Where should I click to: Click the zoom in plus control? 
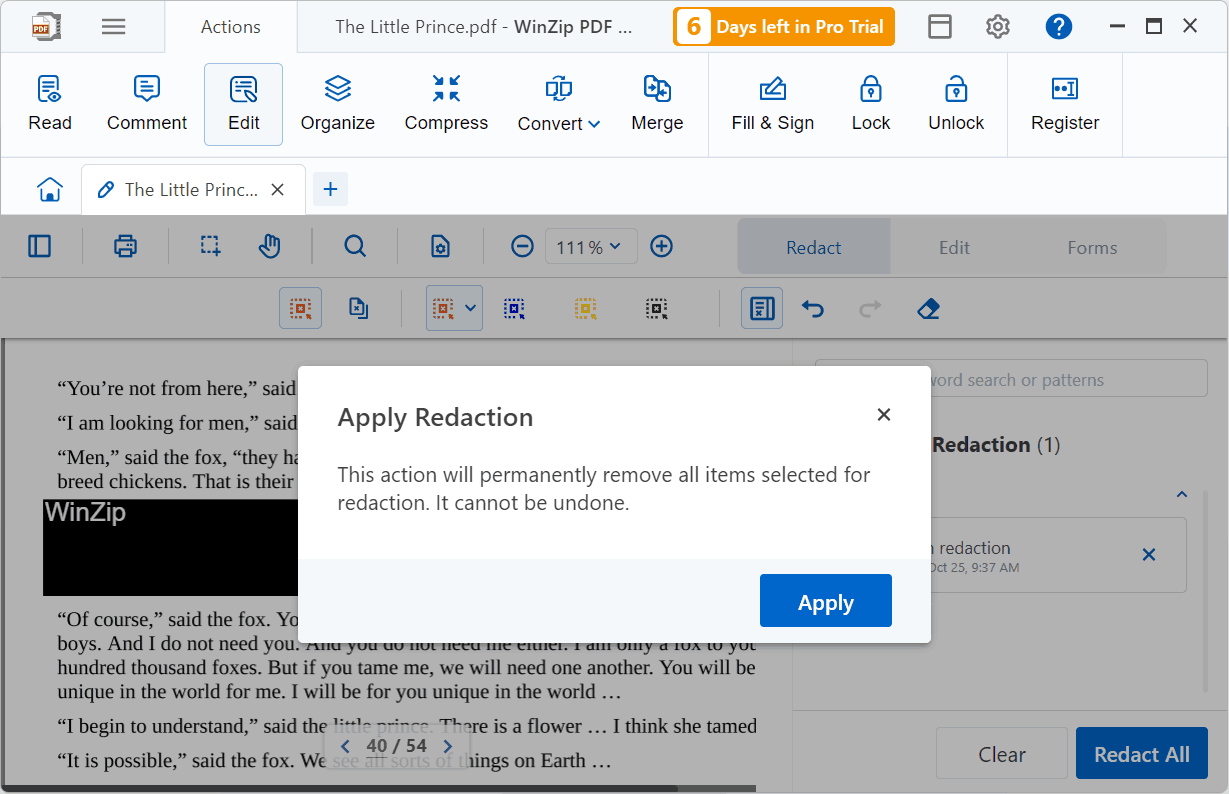click(661, 246)
